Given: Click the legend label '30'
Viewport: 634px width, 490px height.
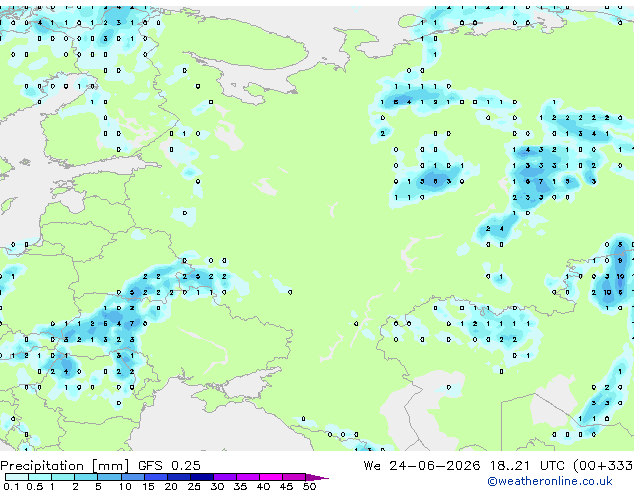Looking at the screenshot, I should click(x=218, y=486).
